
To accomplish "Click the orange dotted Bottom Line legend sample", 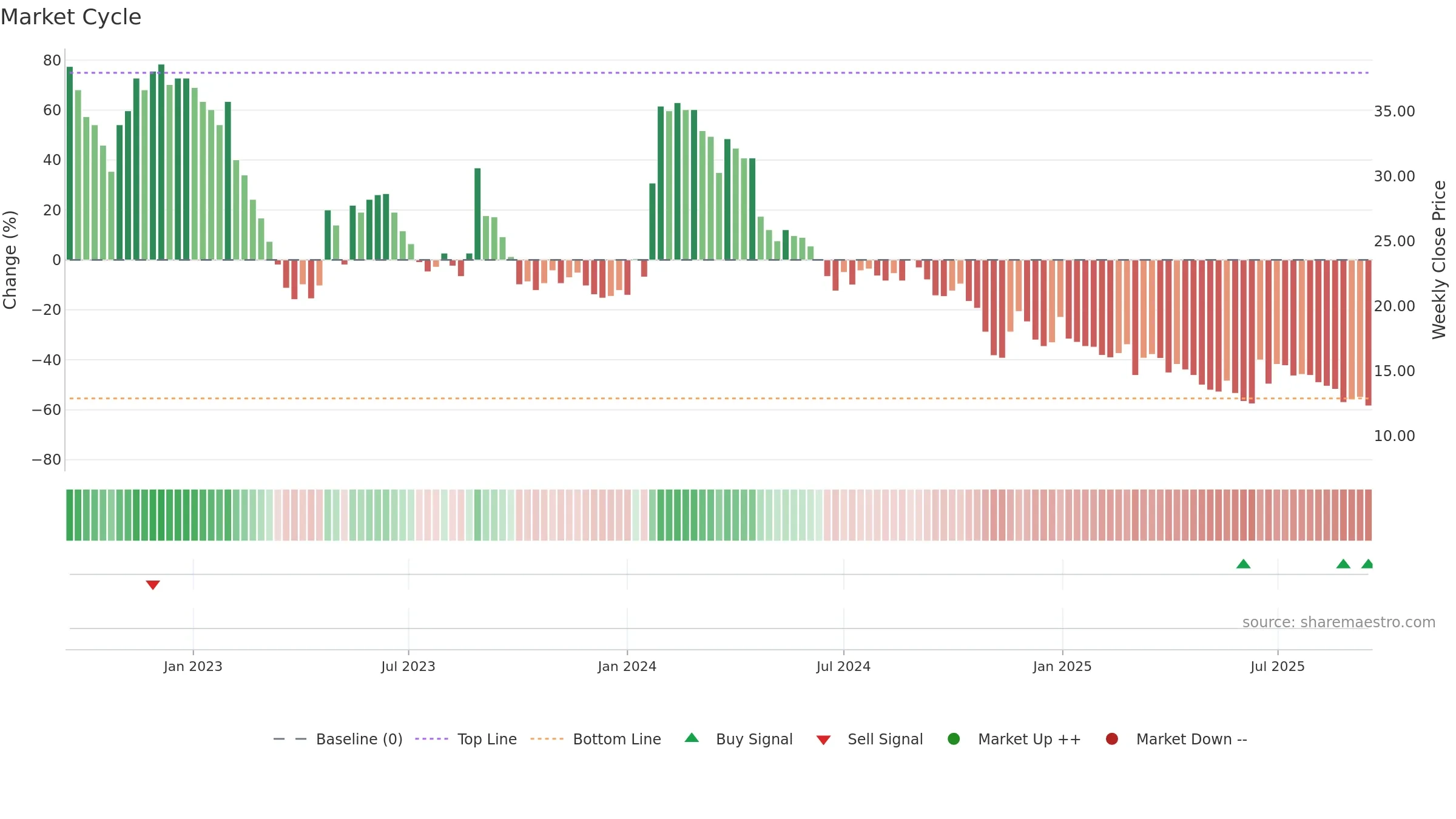I will tap(547, 739).
